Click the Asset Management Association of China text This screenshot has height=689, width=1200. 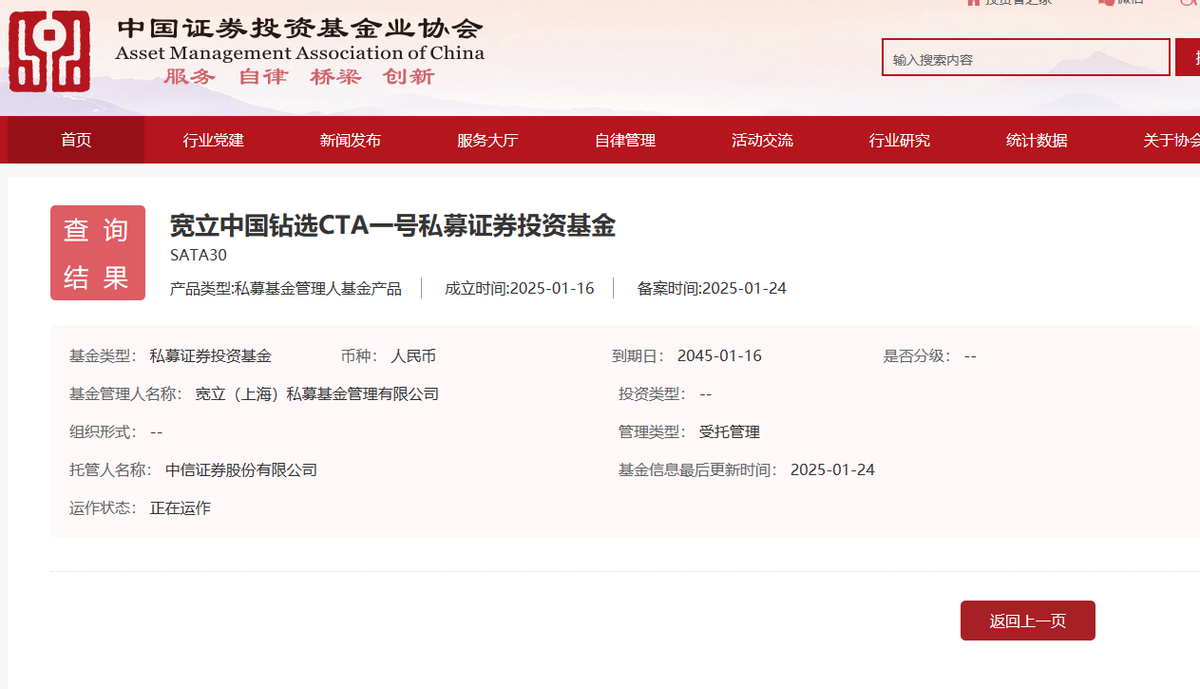click(x=300, y=53)
